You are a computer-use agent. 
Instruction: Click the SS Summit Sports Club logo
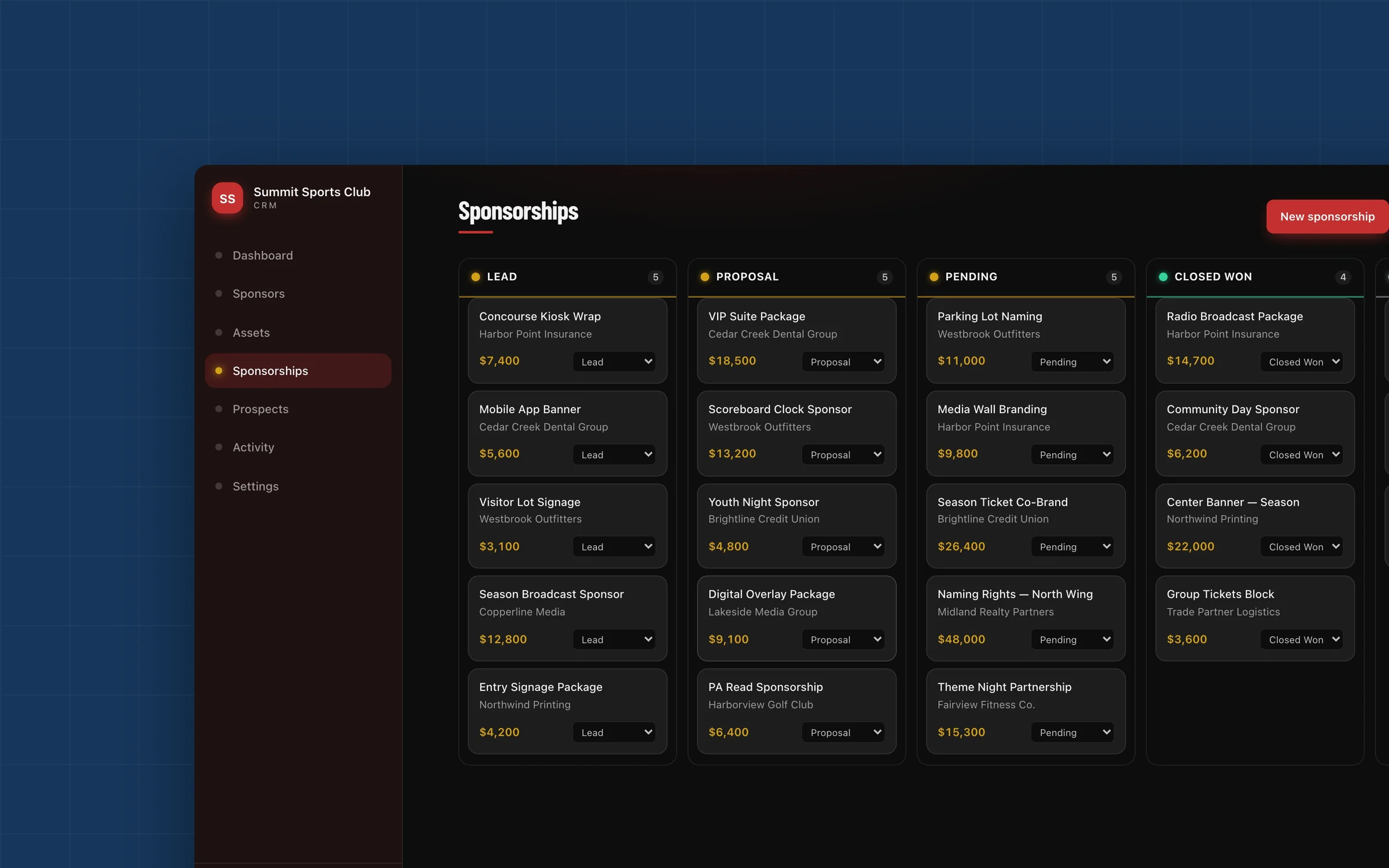[227, 198]
